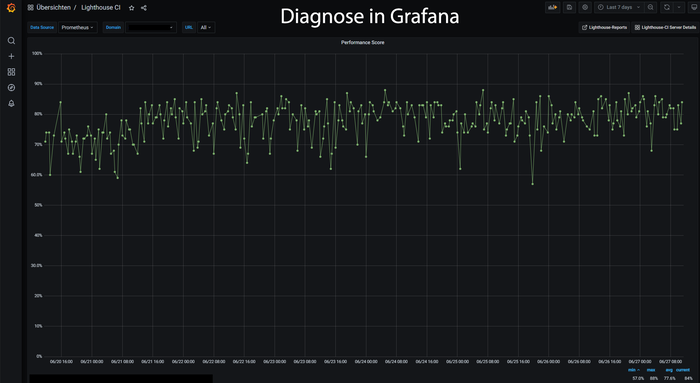Image resolution: width=700 pixels, height=383 pixels.
Task: Open the Explore compass icon
Action: (x=11, y=87)
